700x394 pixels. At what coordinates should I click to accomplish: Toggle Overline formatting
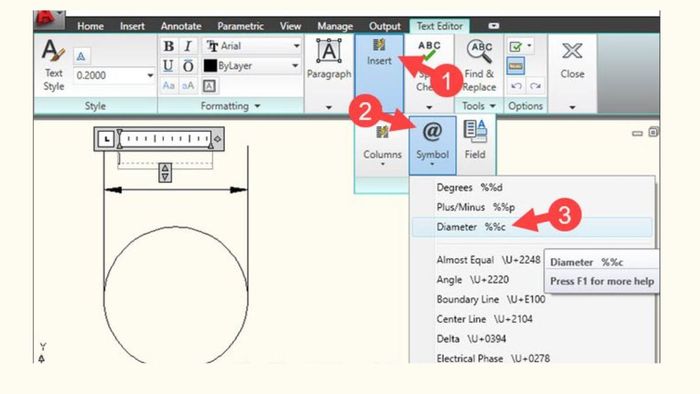[188, 66]
